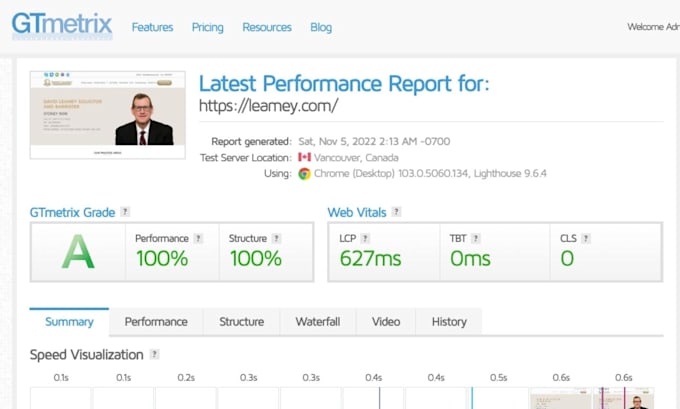Viewport: 680px width, 409px height.
Task: Click the GTmetrix logo
Action: pos(62,25)
